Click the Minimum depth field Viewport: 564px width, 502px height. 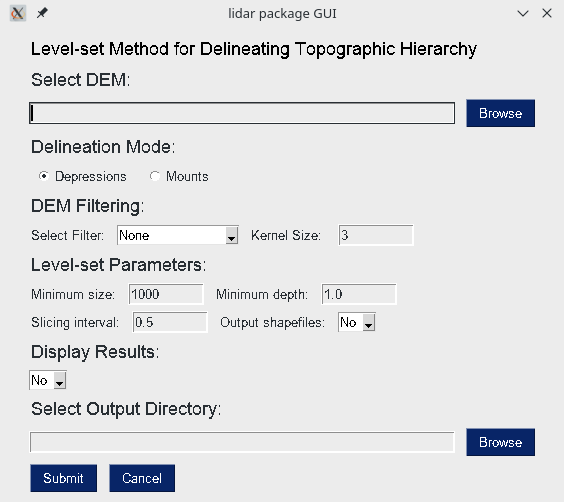tap(359, 294)
